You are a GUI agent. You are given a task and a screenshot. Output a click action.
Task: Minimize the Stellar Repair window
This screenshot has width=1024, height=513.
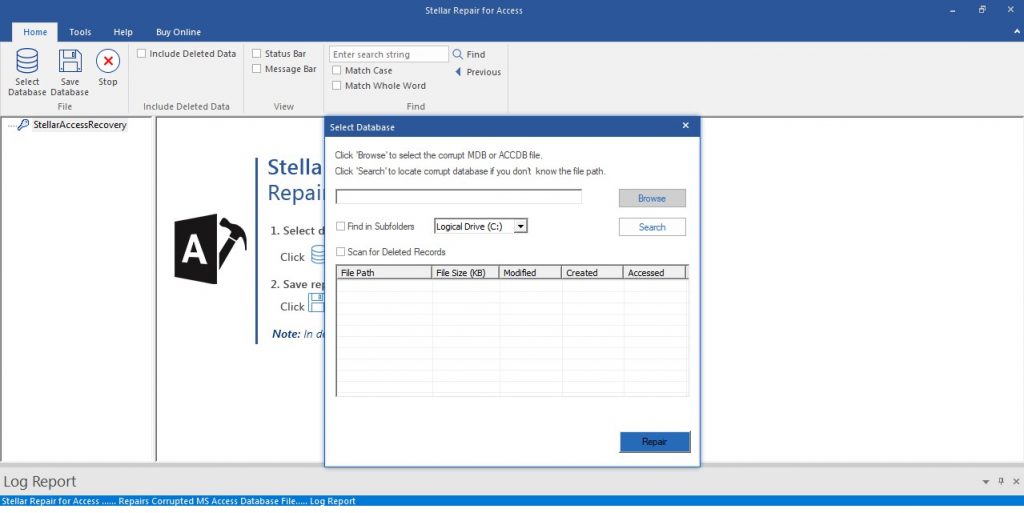pyautogui.click(x=951, y=10)
